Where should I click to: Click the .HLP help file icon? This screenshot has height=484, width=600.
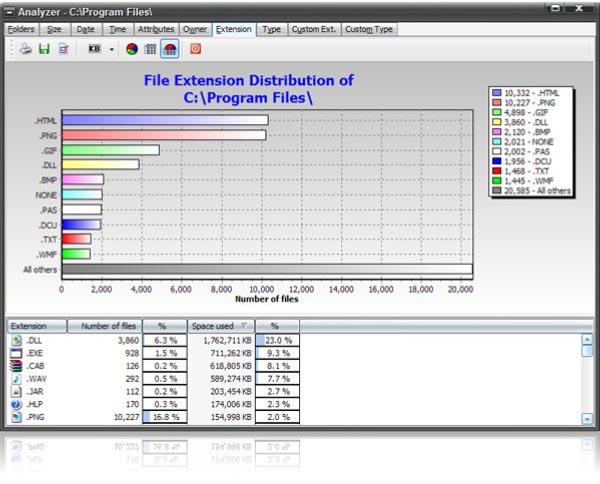(16, 403)
